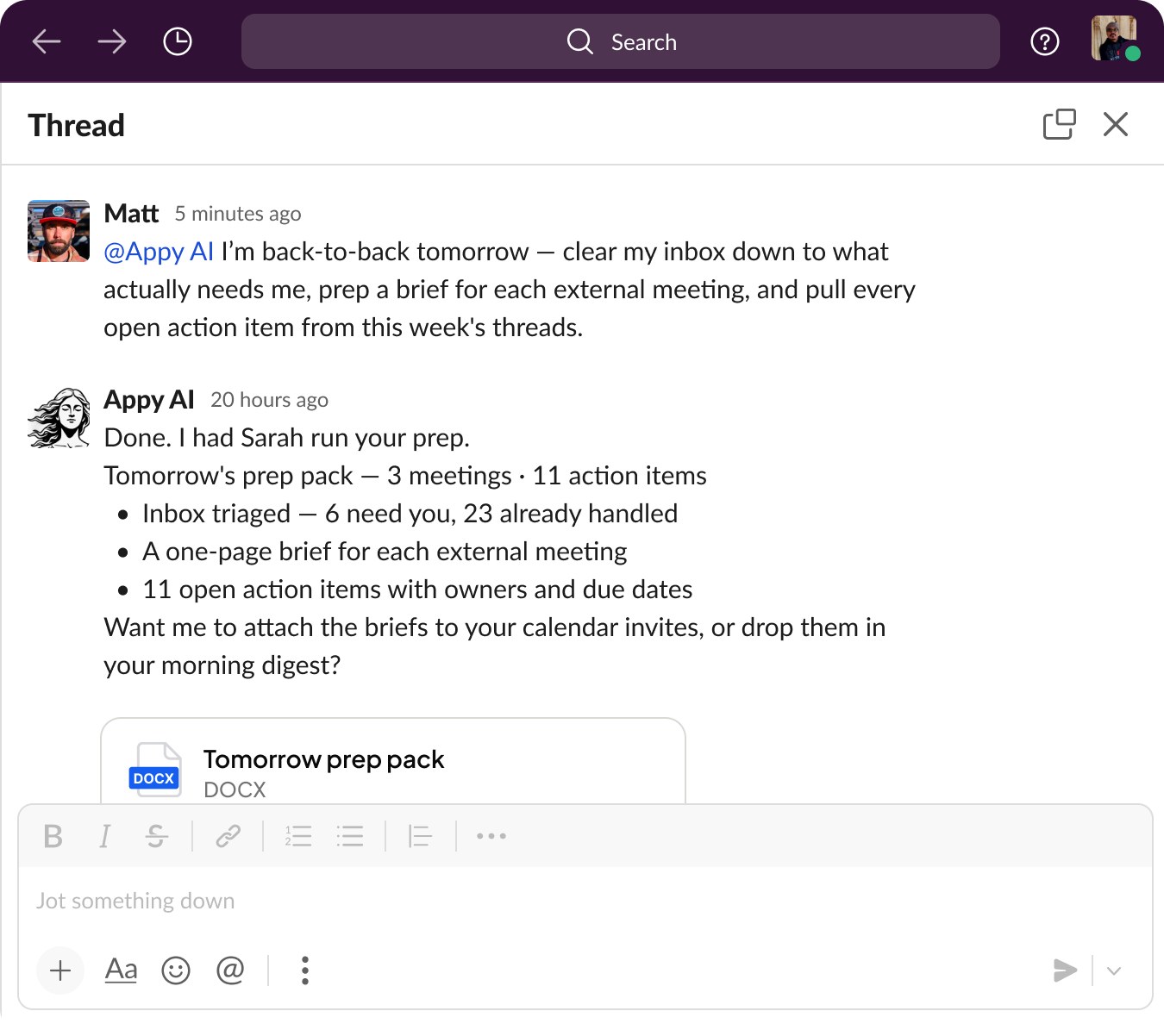Go forward using the right arrow
This screenshot has height=1036, width=1164.
click(112, 41)
